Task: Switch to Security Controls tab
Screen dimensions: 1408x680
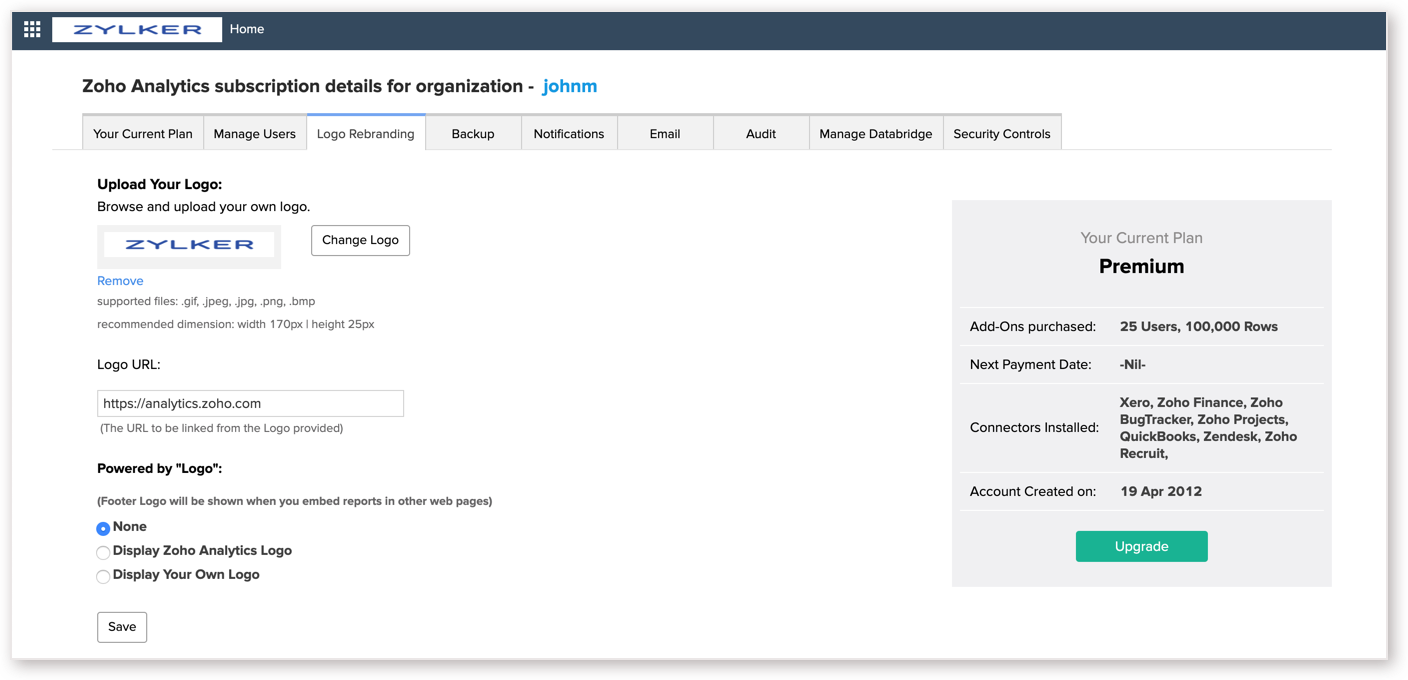Action: point(1002,133)
